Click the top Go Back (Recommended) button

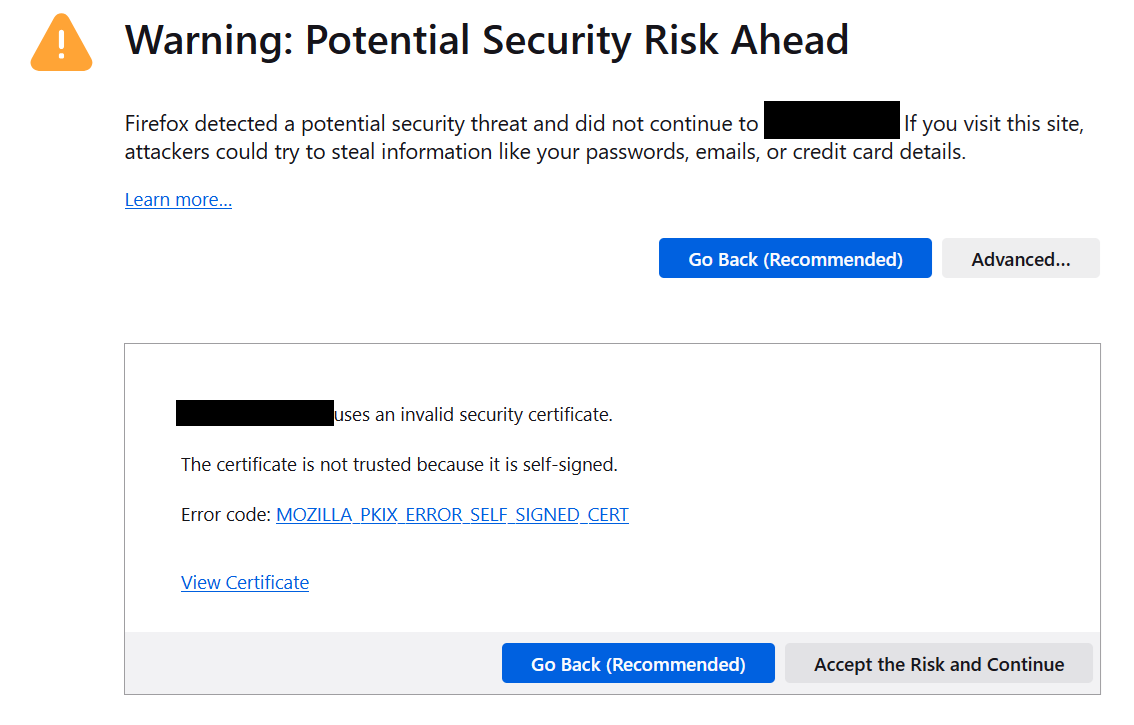[x=795, y=258]
